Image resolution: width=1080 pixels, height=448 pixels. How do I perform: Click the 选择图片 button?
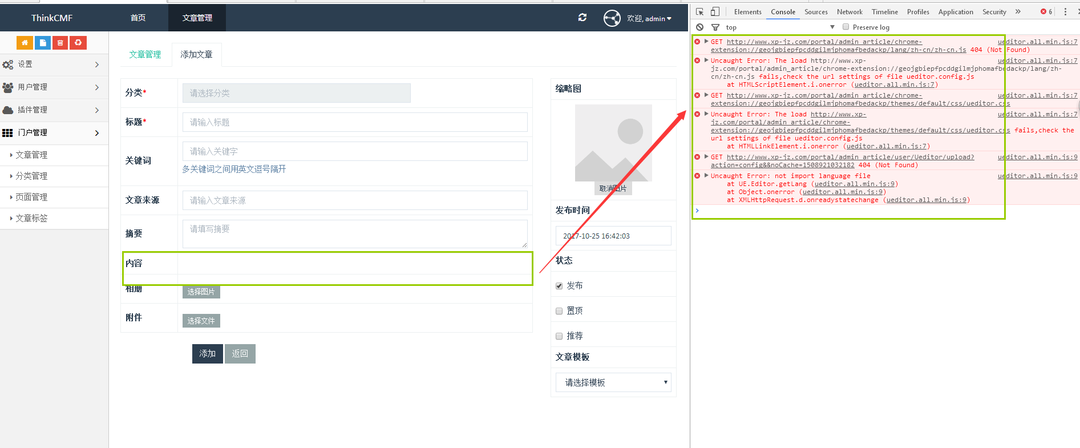coord(201,292)
